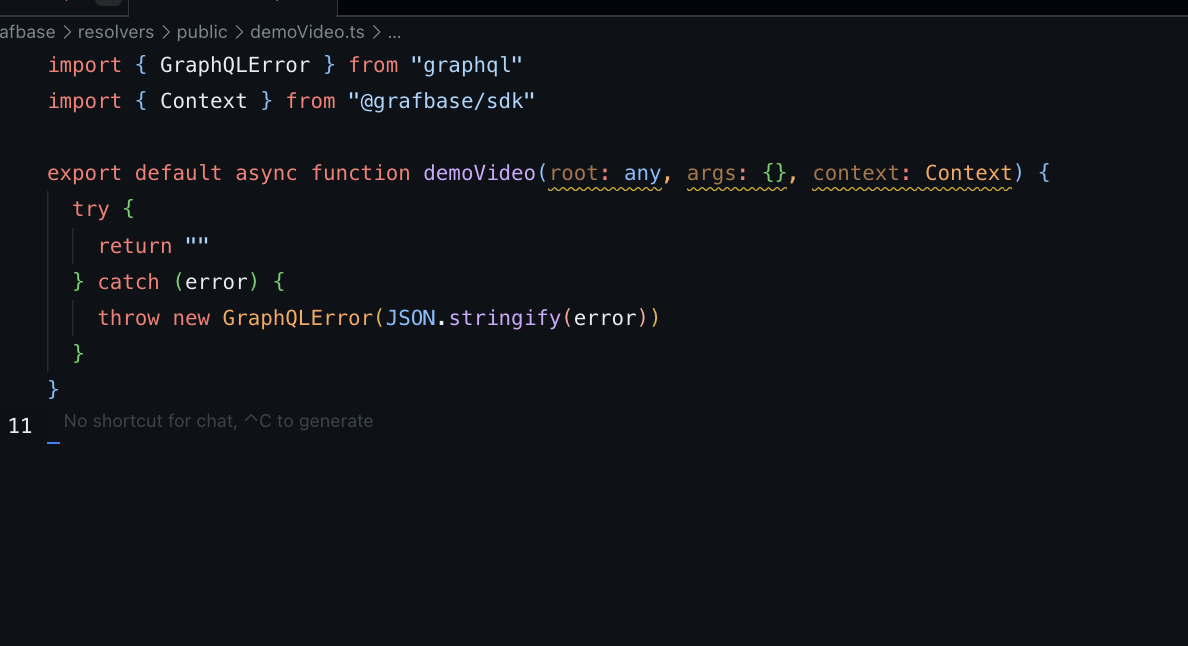Screen dimensions: 1188x646
Task: Click the "stringify" method call
Action: tap(505, 318)
